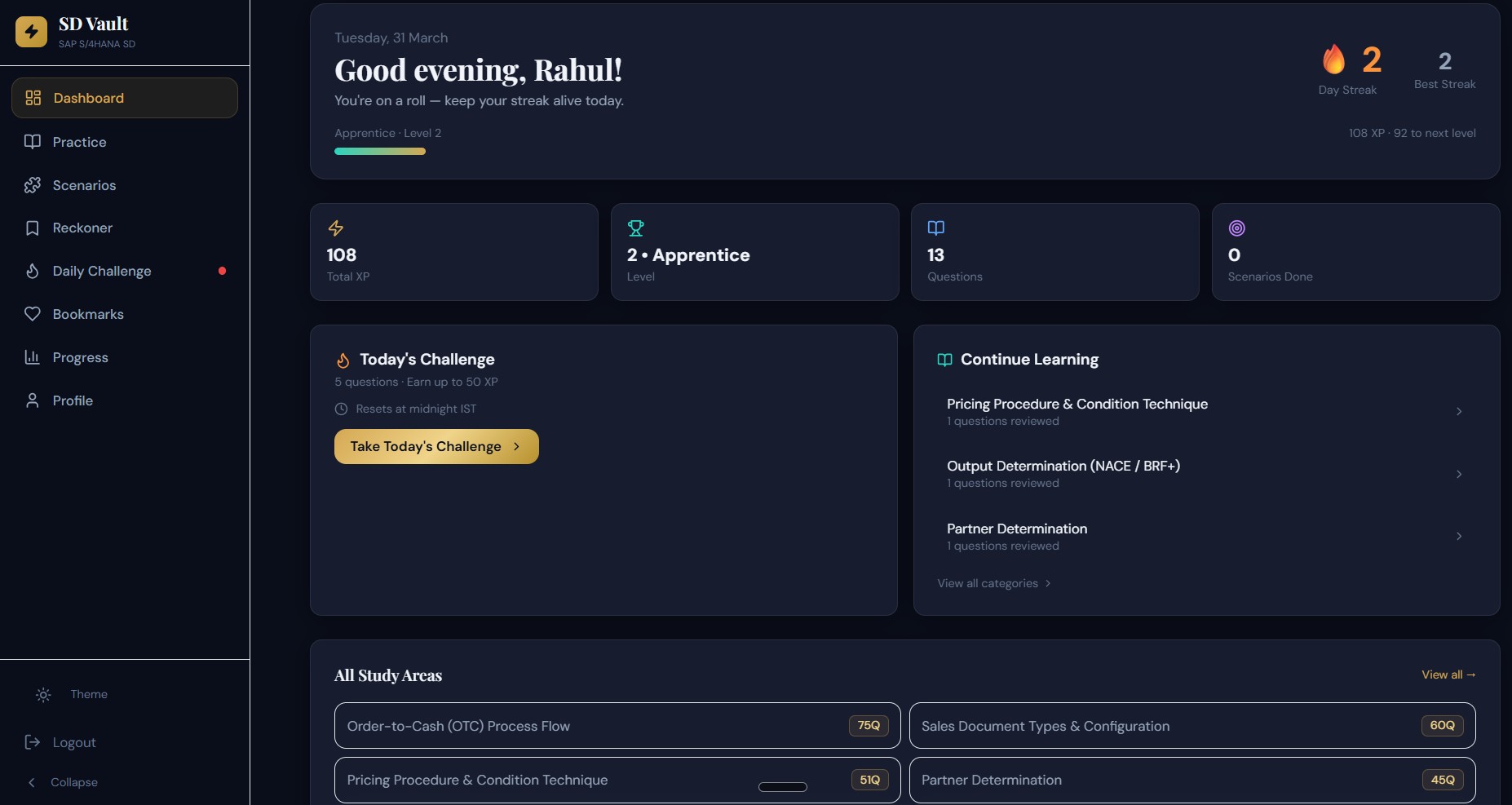
Task: Expand Output Determination (NACE / BRF+) chevron
Action: pos(1459,474)
